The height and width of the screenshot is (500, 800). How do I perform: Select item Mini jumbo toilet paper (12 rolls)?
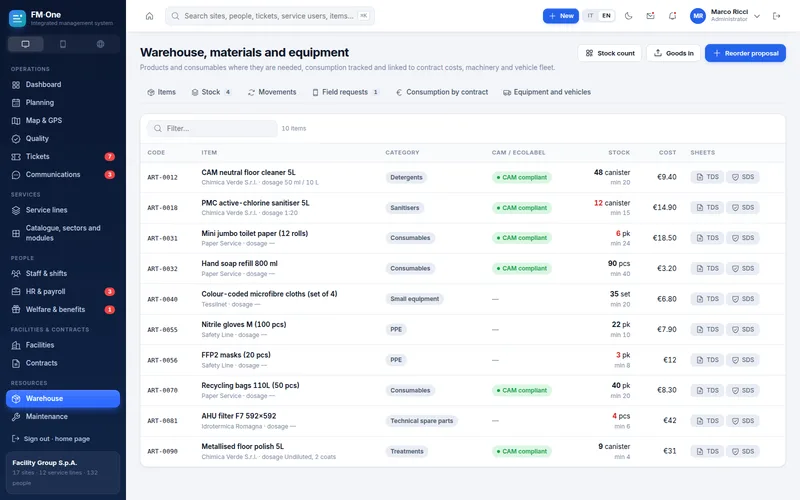tap(255, 234)
